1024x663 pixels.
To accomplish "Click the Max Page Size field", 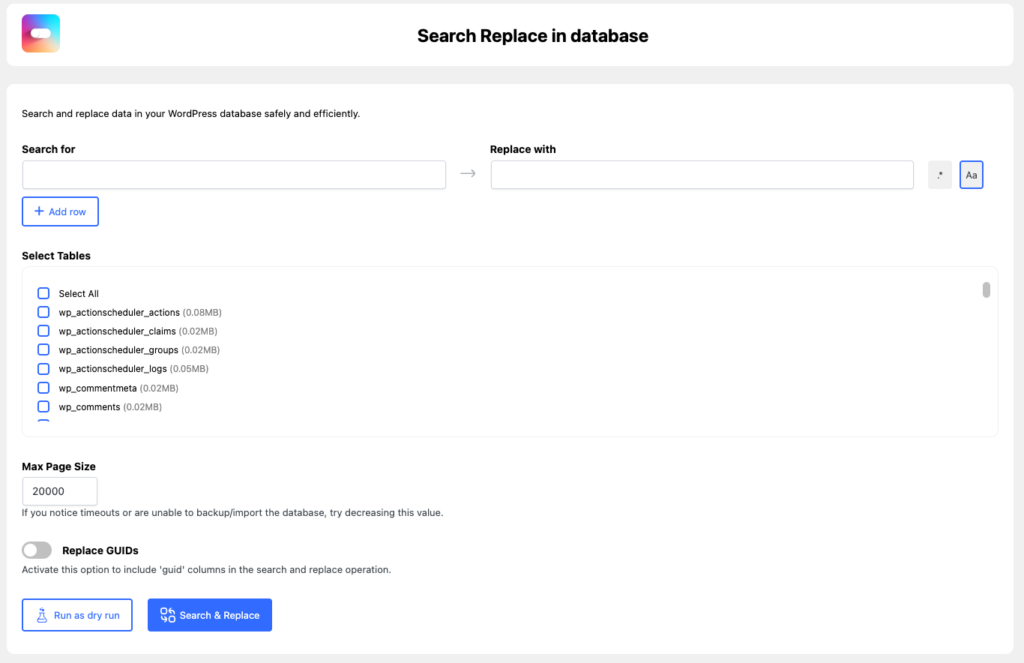I will pyautogui.click(x=59, y=491).
